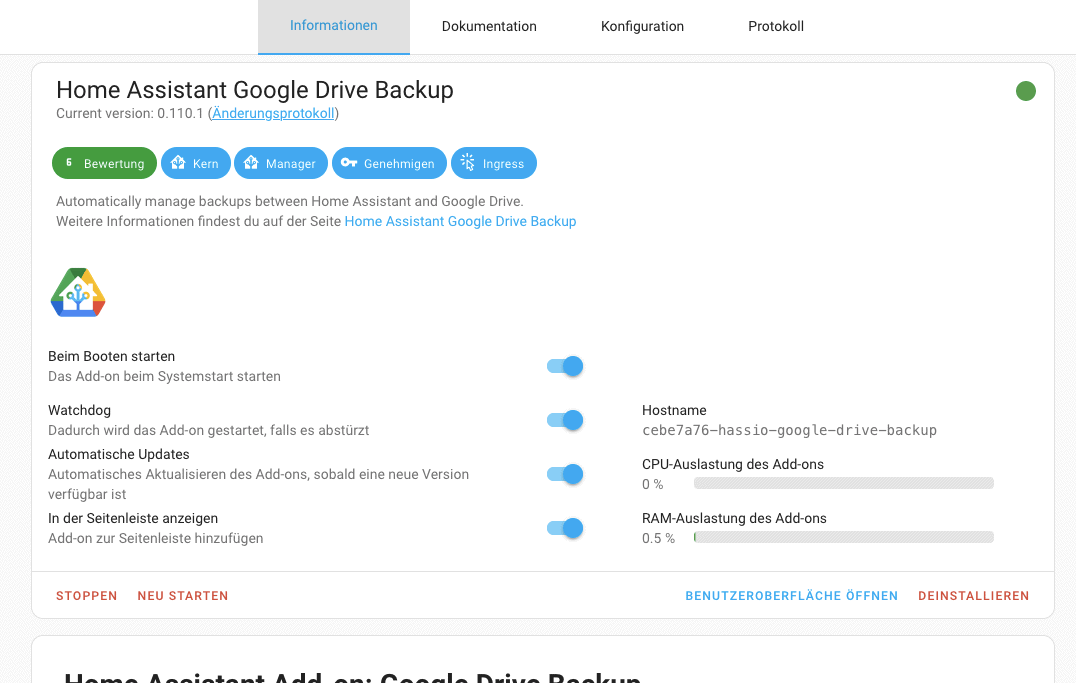Click the Kern chip with house icon
Screen dimensions: 1076x683
(x=196, y=163)
